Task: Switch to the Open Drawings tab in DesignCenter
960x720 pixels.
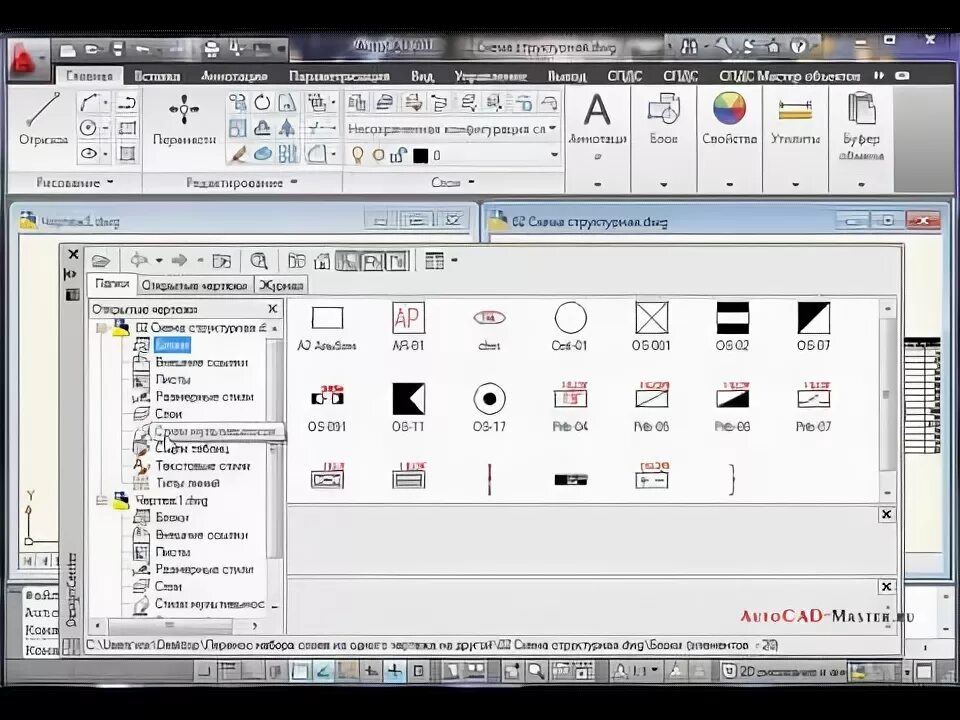Action: tap(195, 285)
